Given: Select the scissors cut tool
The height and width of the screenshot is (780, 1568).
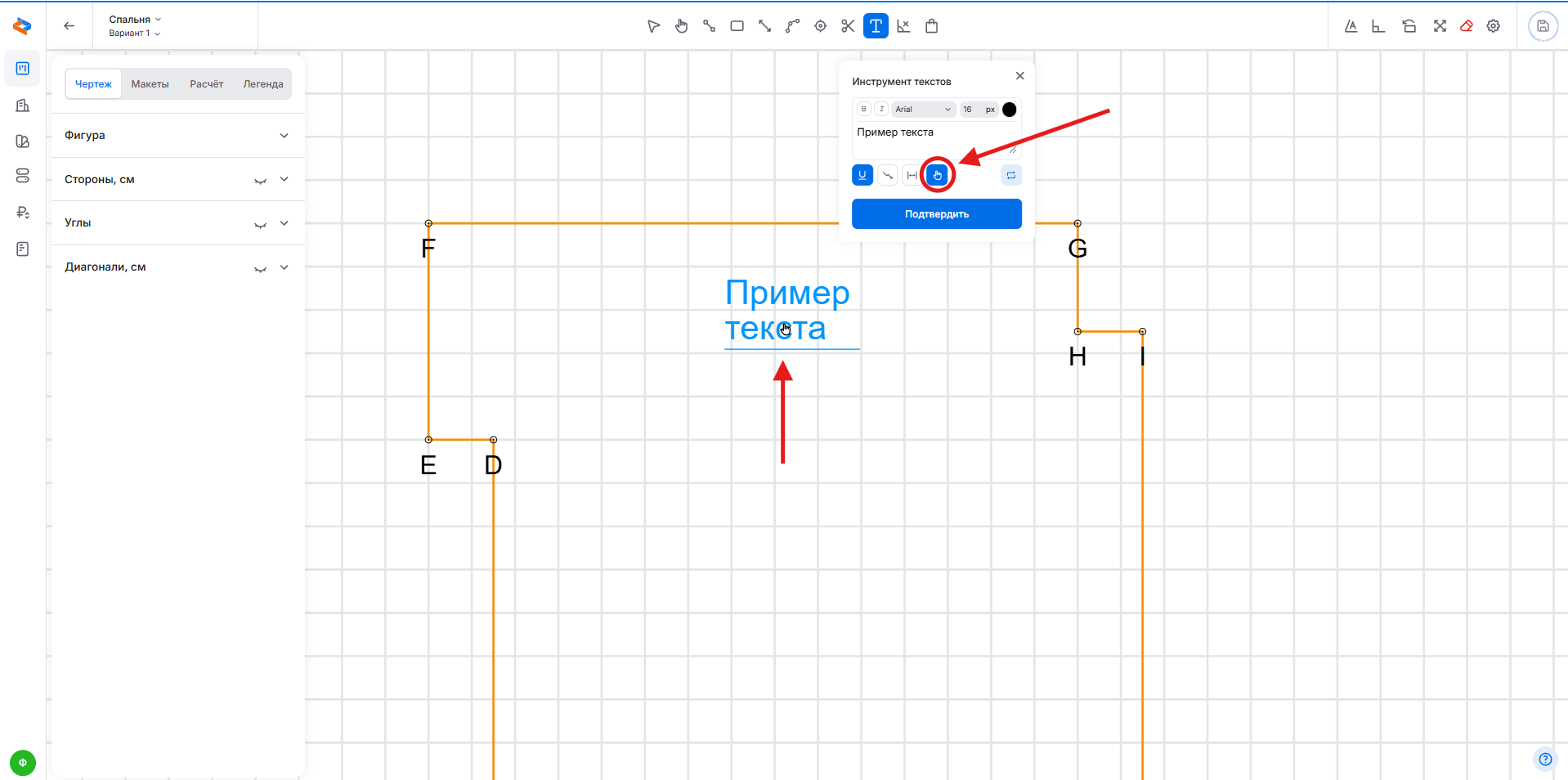Looking at the screenshot, I should [x=848, y=26].
